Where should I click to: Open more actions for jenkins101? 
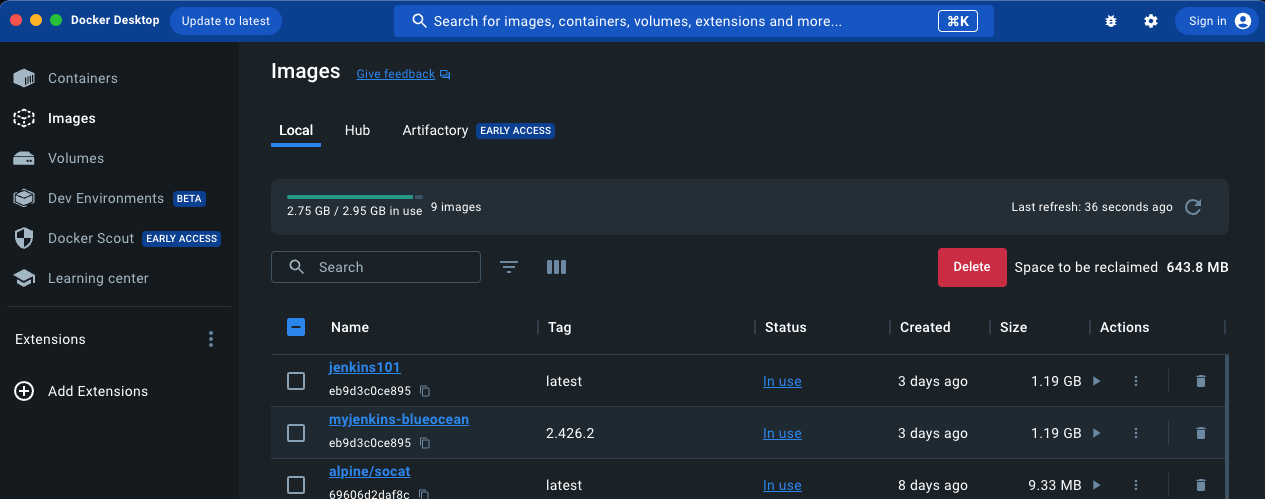[x=1136, y=381]
